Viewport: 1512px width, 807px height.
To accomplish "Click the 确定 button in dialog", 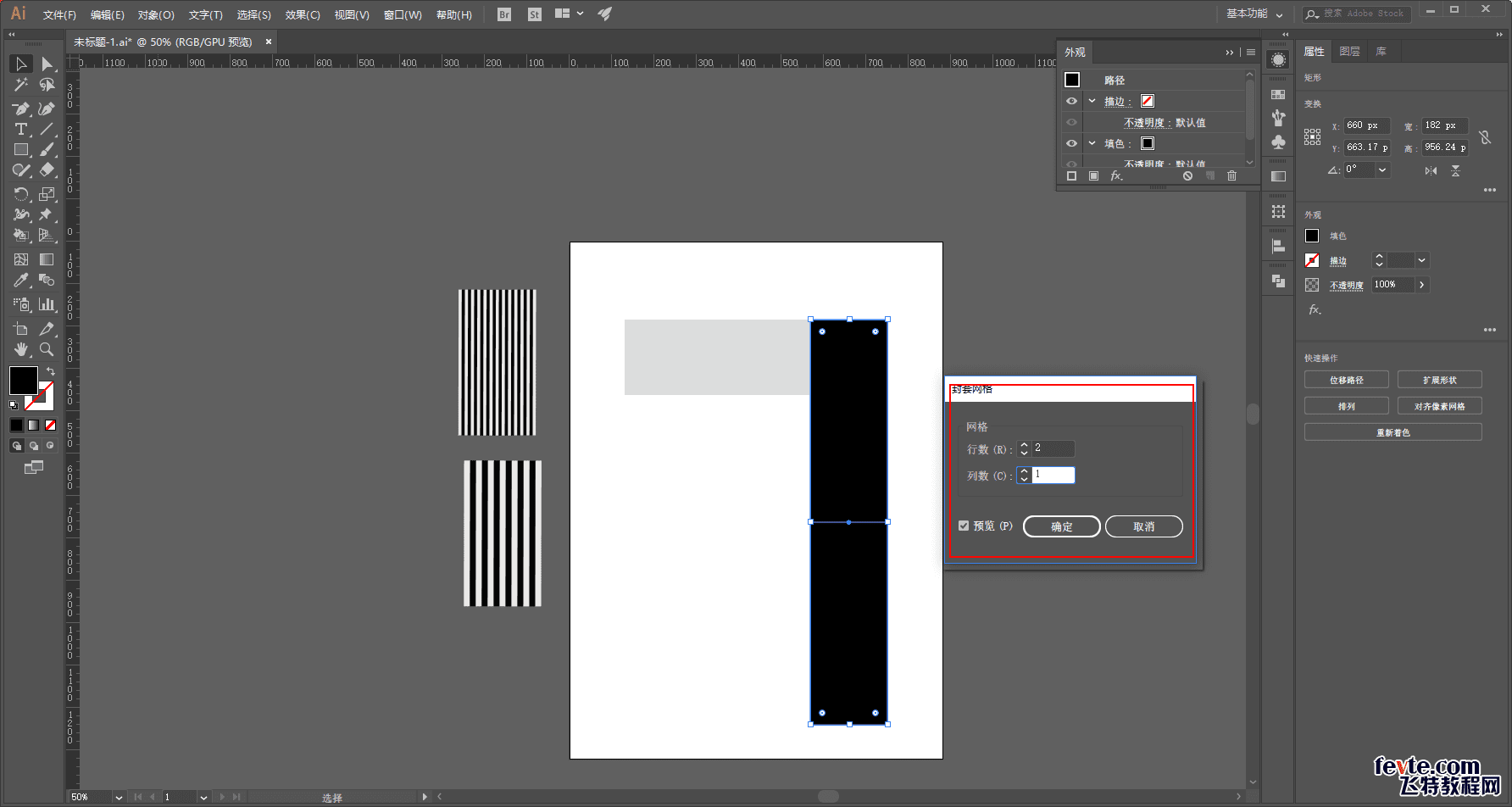I will coord(1061,526).
